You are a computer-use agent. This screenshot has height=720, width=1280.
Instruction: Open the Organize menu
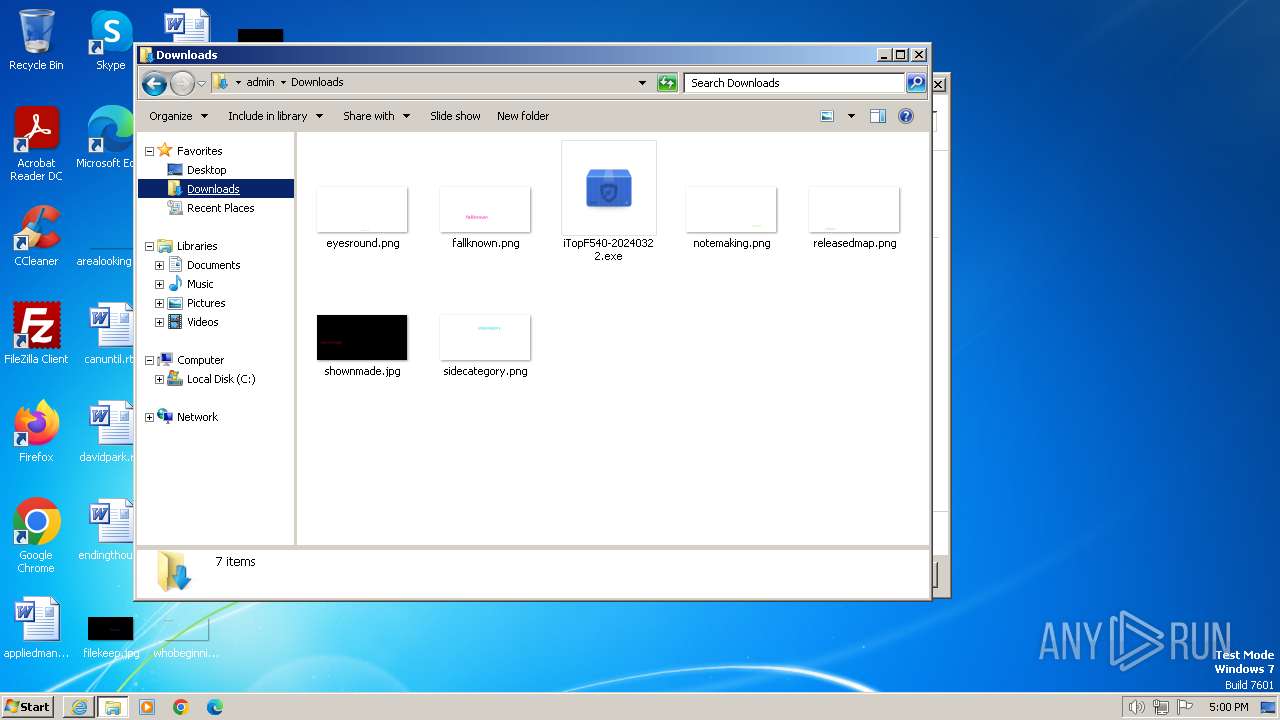[179, 116]
